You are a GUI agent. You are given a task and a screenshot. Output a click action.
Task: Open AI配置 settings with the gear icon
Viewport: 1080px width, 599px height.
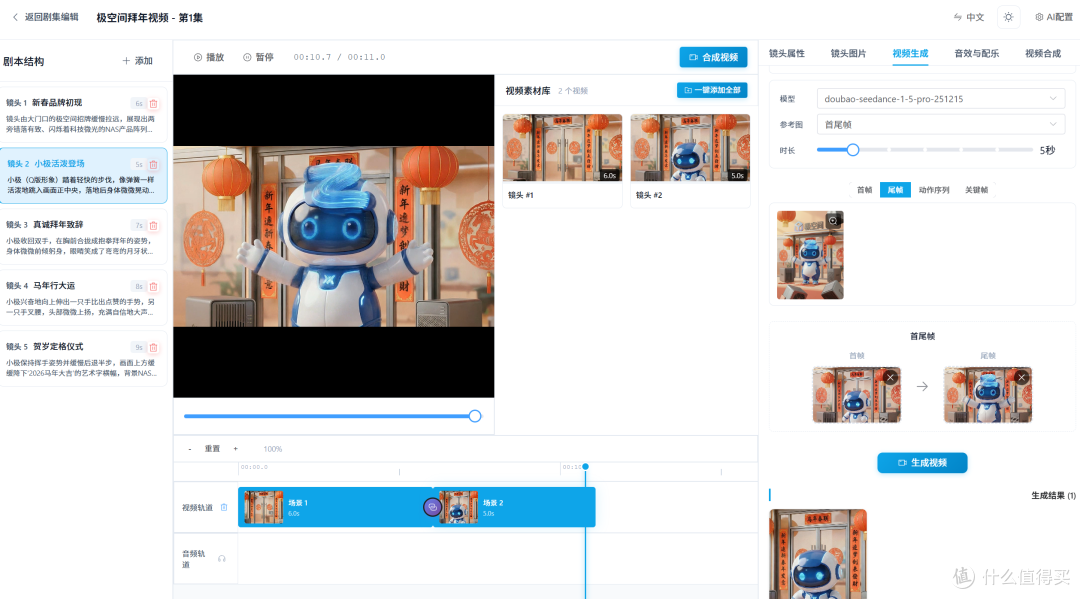click(1039, 17)
